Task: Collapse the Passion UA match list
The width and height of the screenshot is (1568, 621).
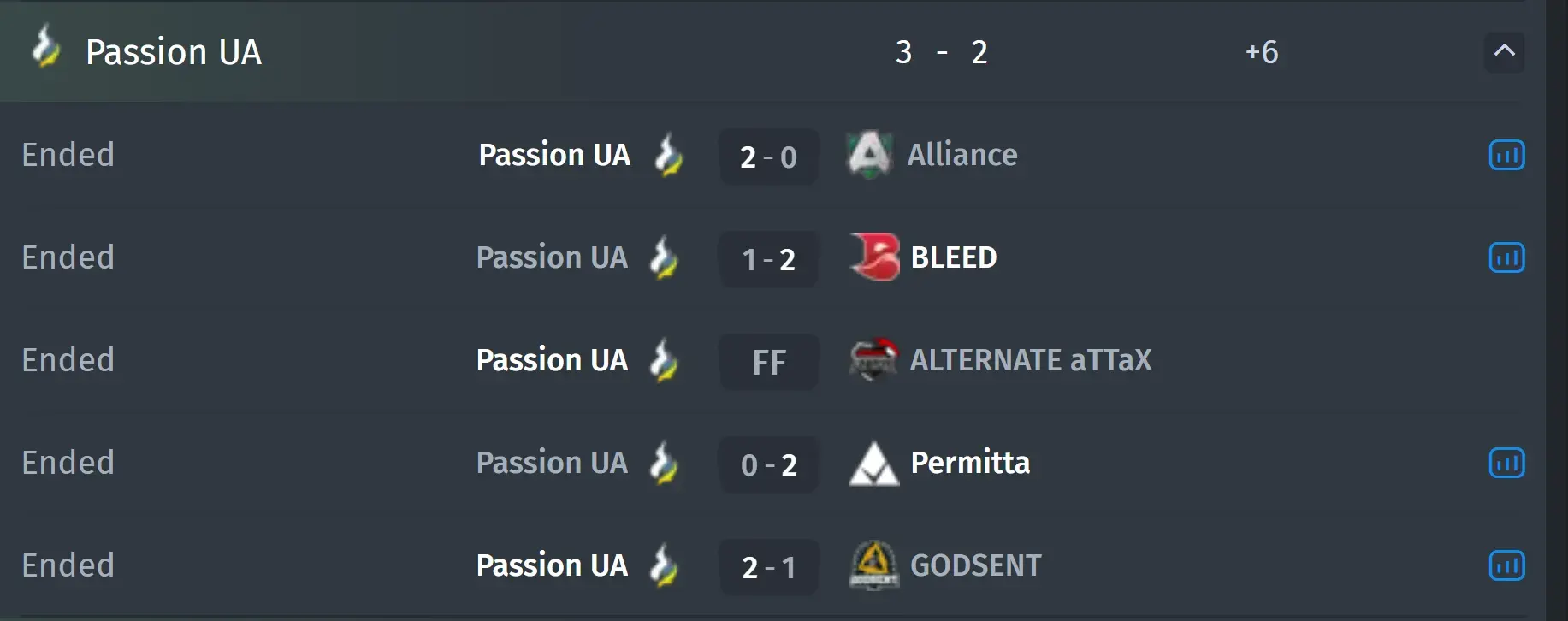Action: tap(1504, 51)
